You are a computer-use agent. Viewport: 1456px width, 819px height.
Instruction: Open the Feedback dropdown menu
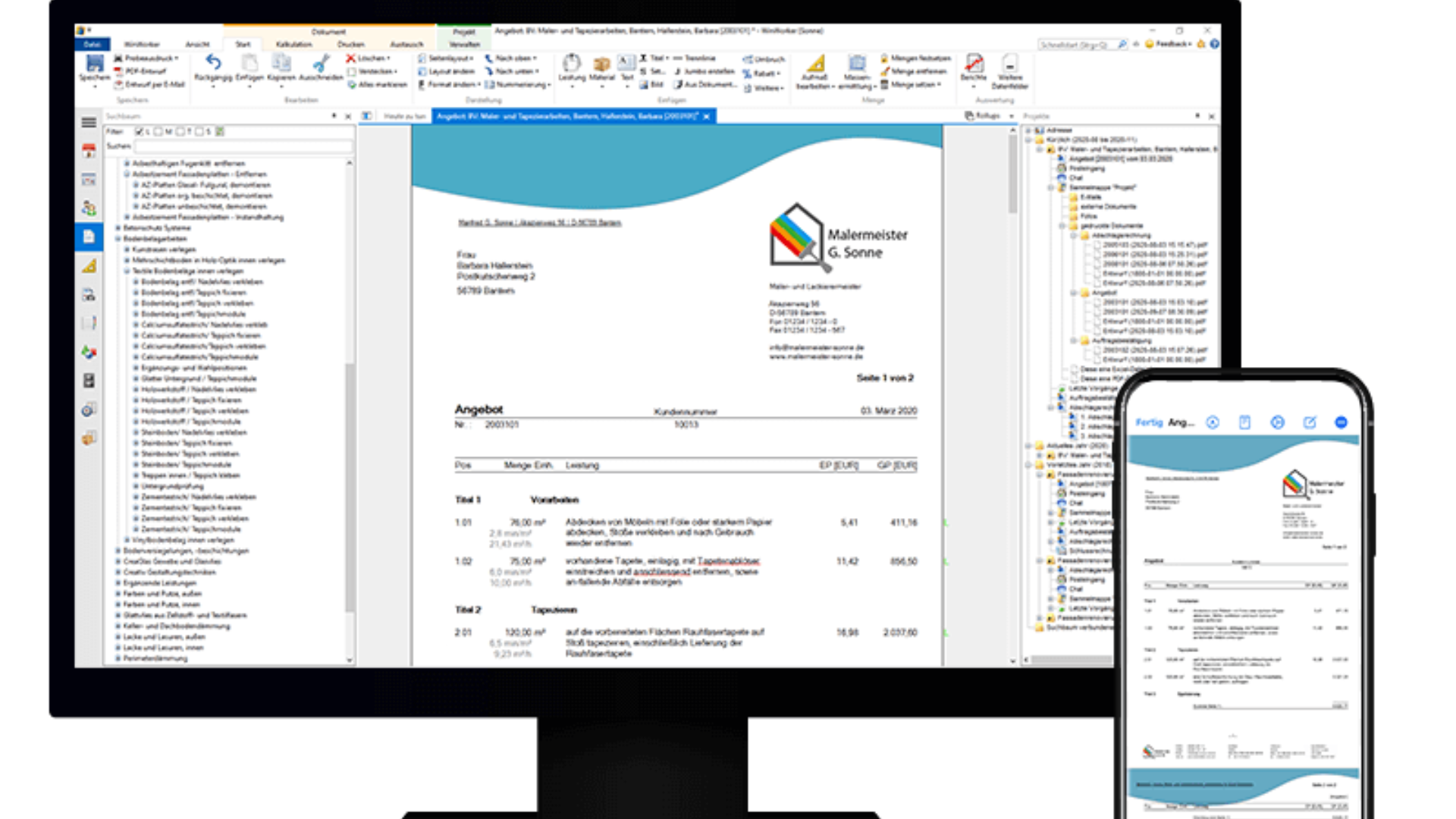[1172, 45]
